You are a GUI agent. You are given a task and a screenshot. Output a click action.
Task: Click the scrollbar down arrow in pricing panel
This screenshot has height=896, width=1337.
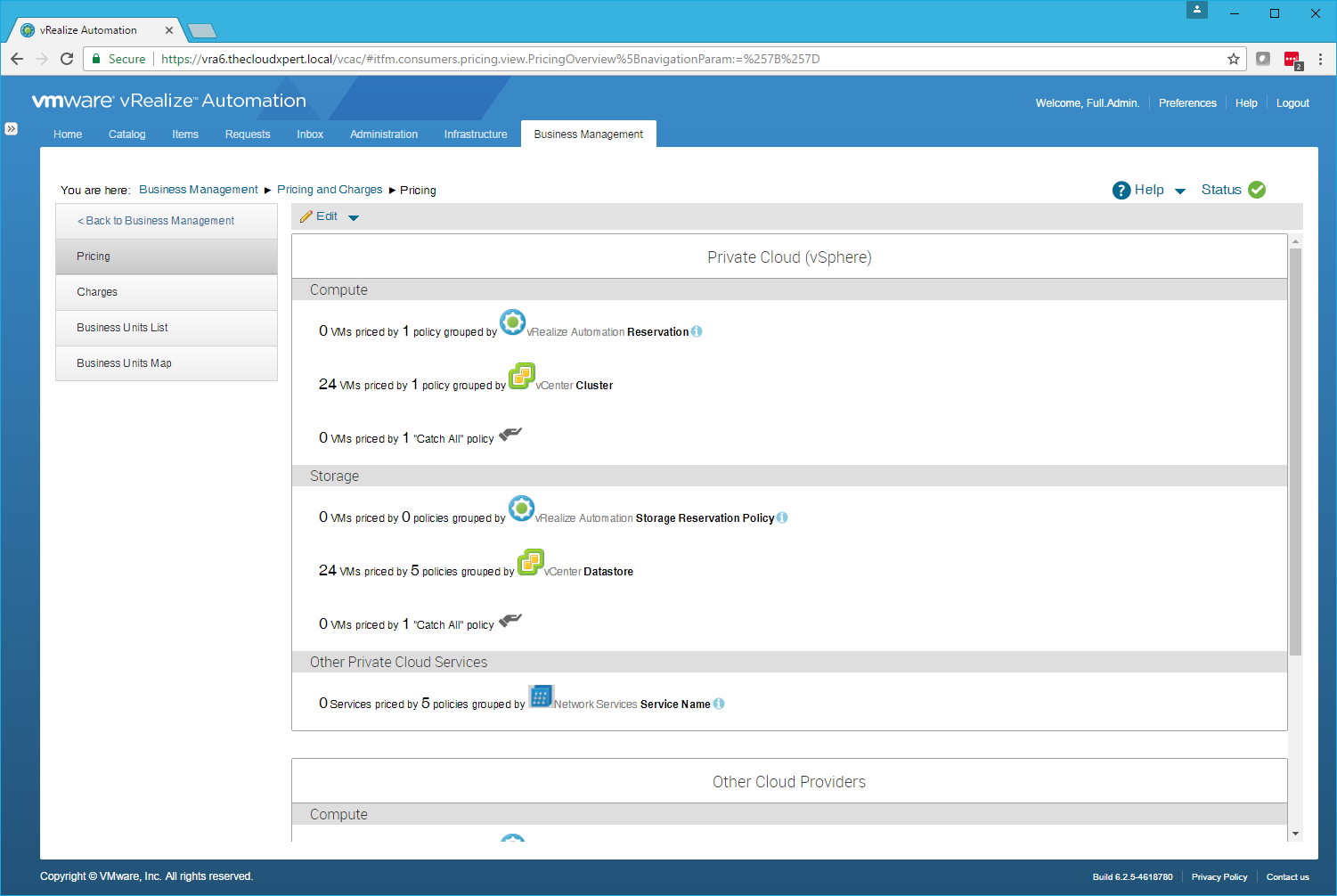(x=1295, y=834)
